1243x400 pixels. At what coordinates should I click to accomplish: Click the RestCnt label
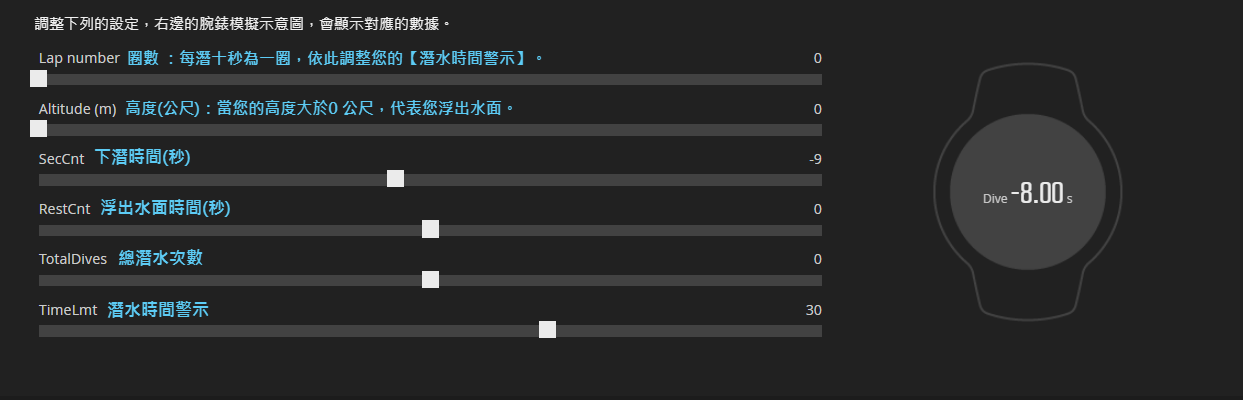65,209
